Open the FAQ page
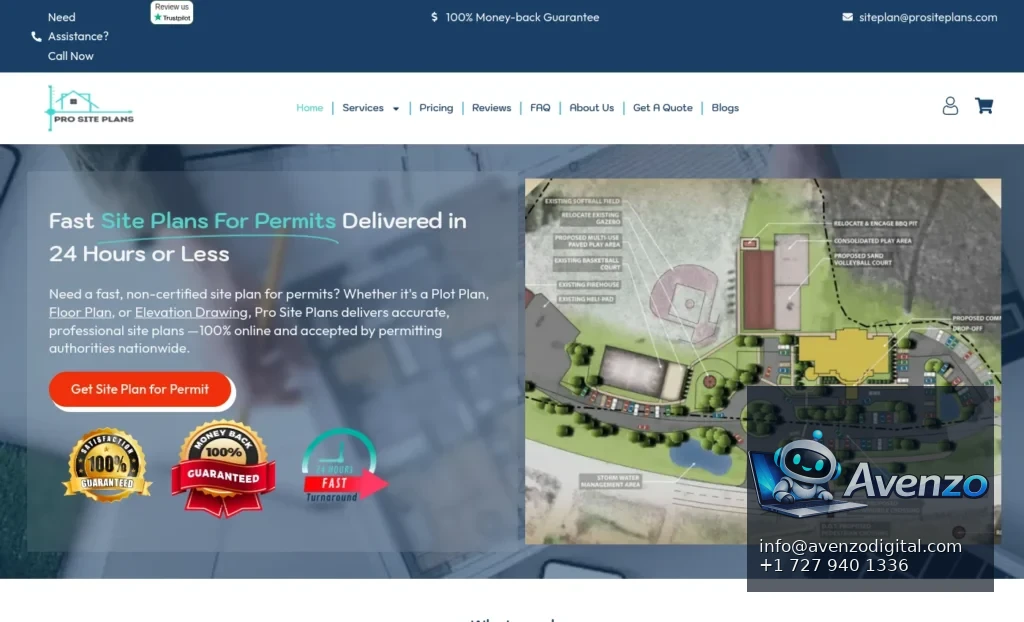Screen dimensions: 1024x622 coord(540,108)
